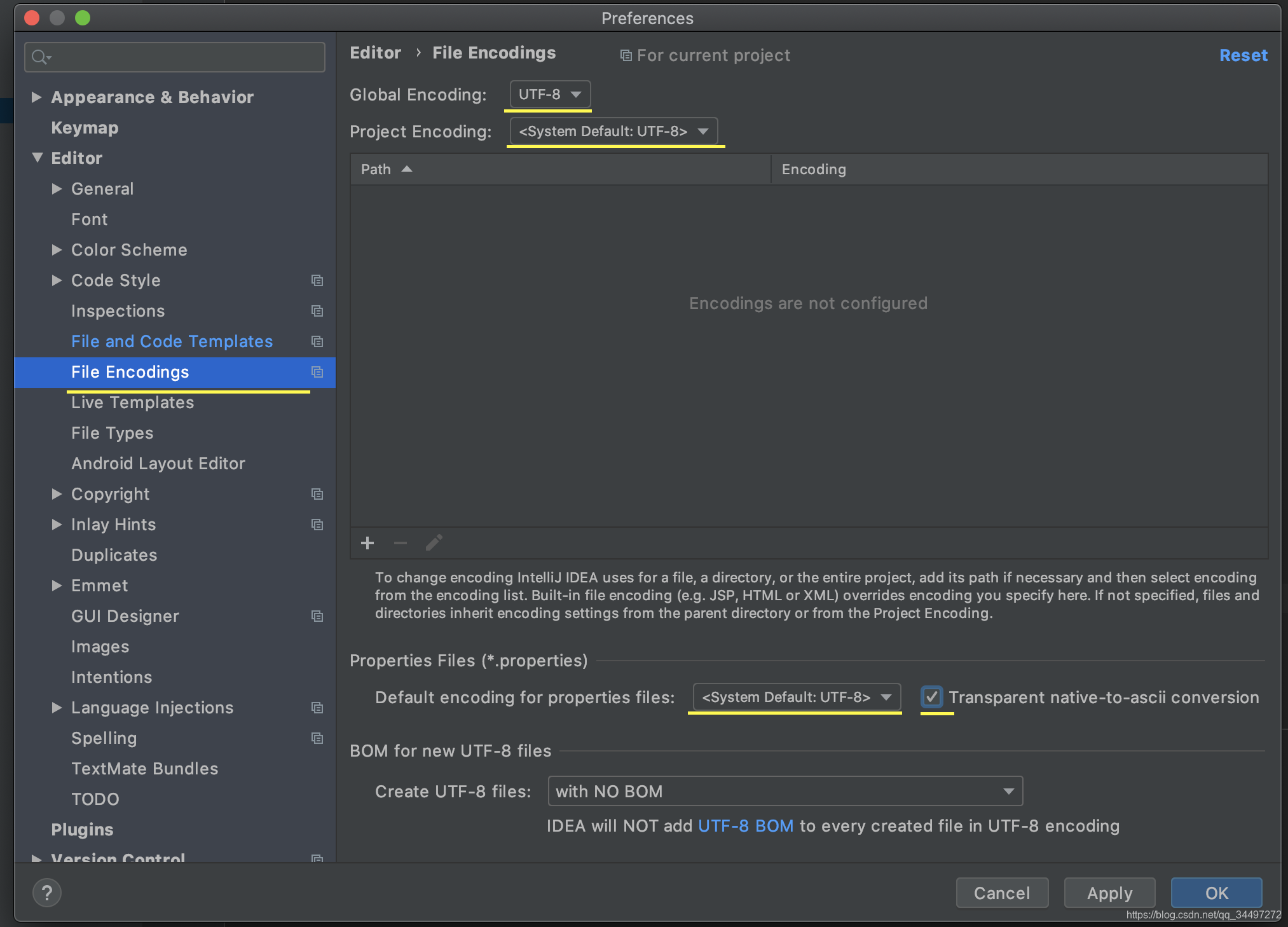Click project-level icon beside Spelling
Viewport: 1288px width, 927px height.
click(317, 738)
